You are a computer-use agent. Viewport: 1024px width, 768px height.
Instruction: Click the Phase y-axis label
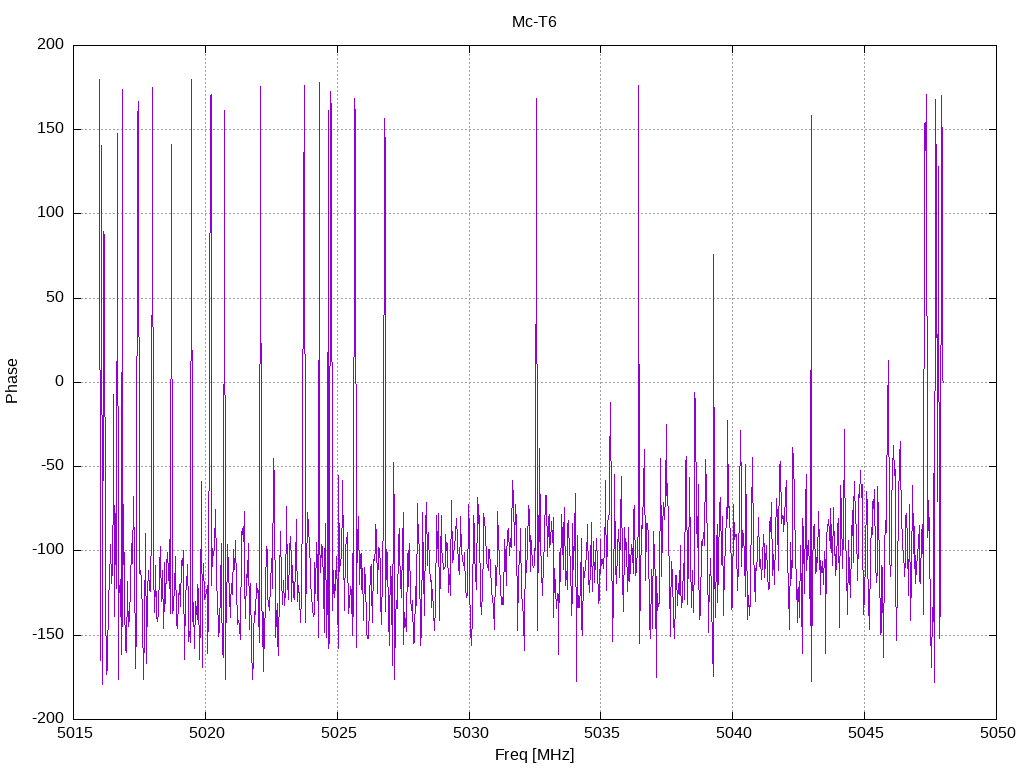coord(12,381)
